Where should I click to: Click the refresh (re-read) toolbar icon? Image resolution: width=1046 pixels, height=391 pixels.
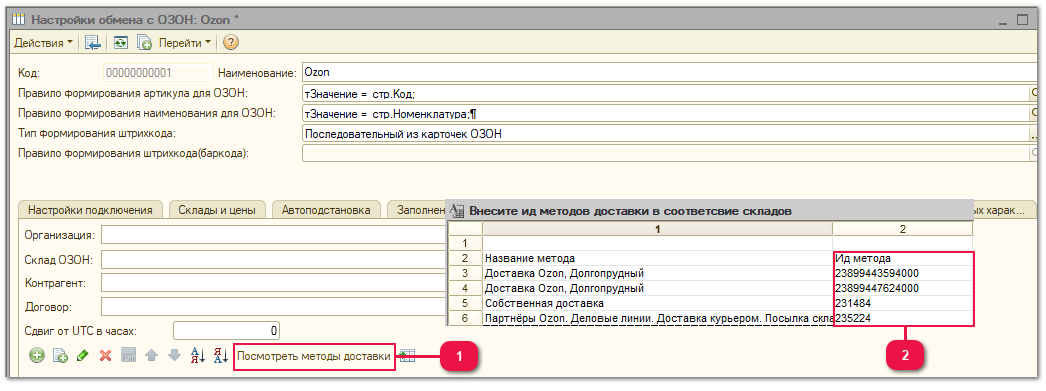[121, 43]
